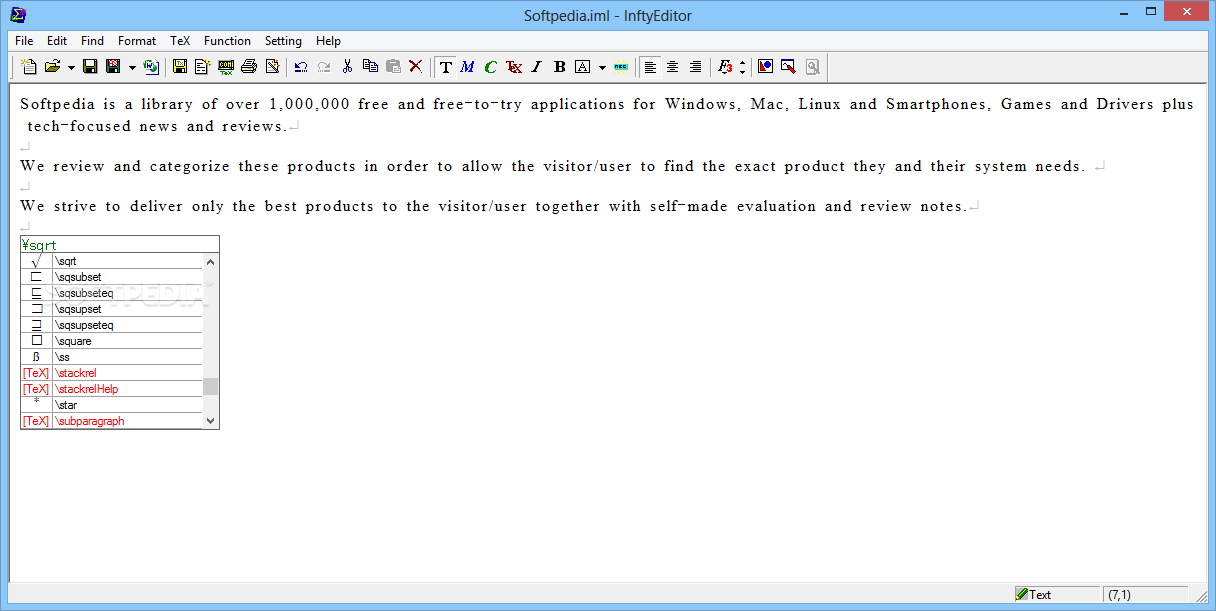The image size is (1216, 611).
Task: Click the Text mode status bar indicator
Action: pos(1055,594)
